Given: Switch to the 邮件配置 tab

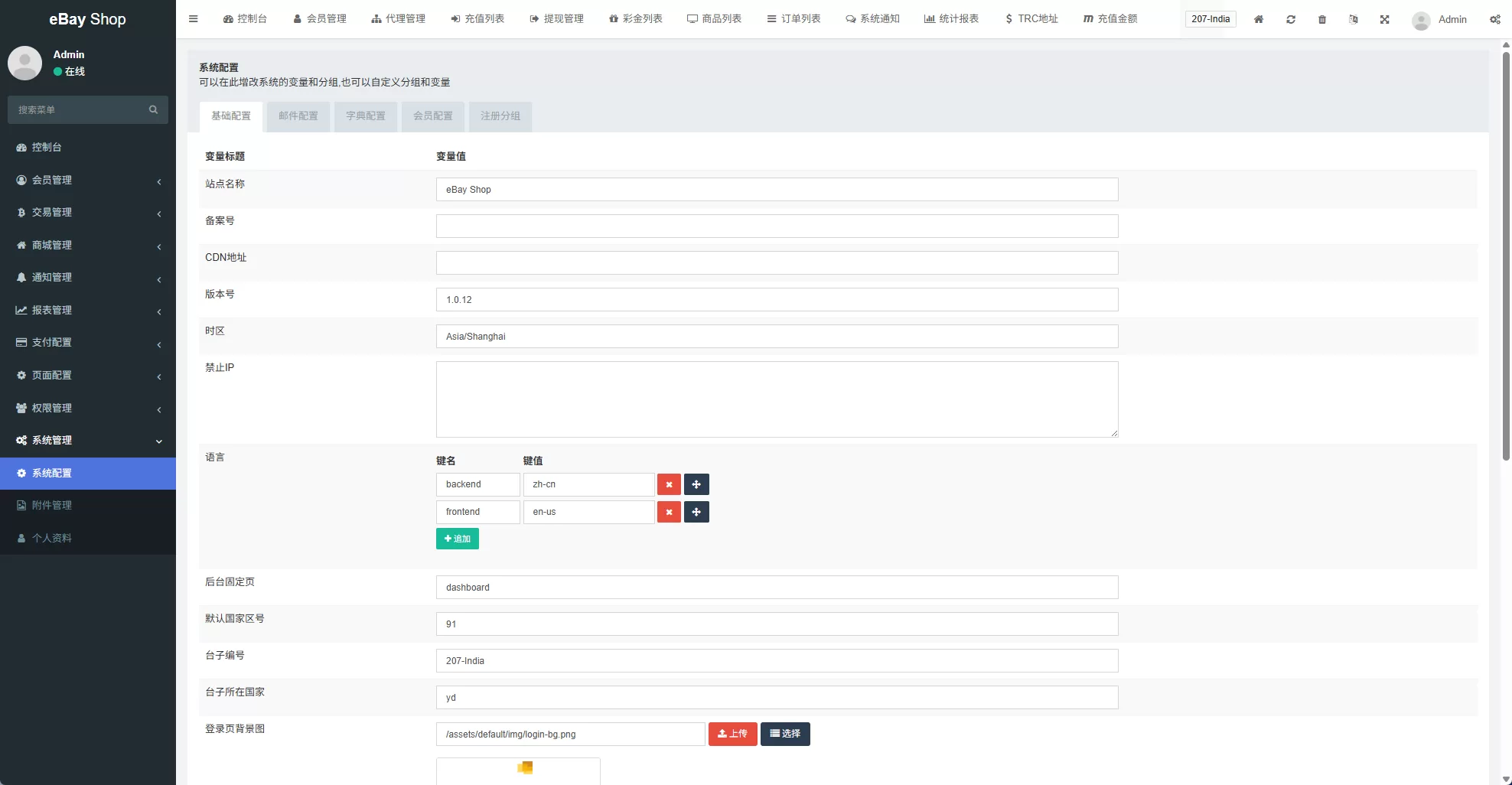Looking at the screenshot, I should click(x=298, y=116).
